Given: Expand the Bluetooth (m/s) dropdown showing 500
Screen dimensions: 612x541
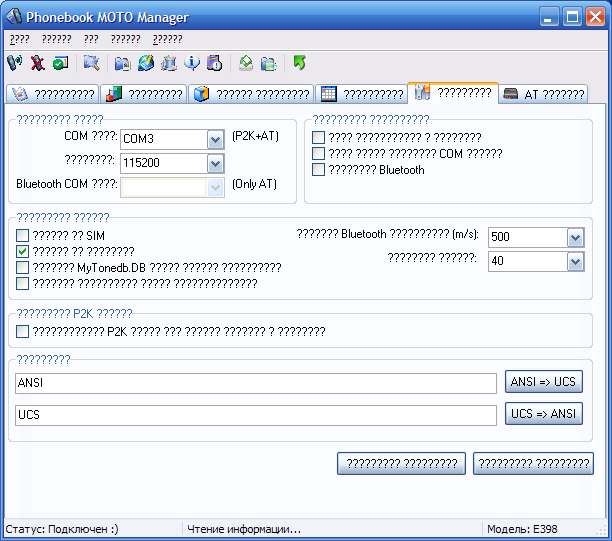Looking at the screenshot, I should [575, 238].
